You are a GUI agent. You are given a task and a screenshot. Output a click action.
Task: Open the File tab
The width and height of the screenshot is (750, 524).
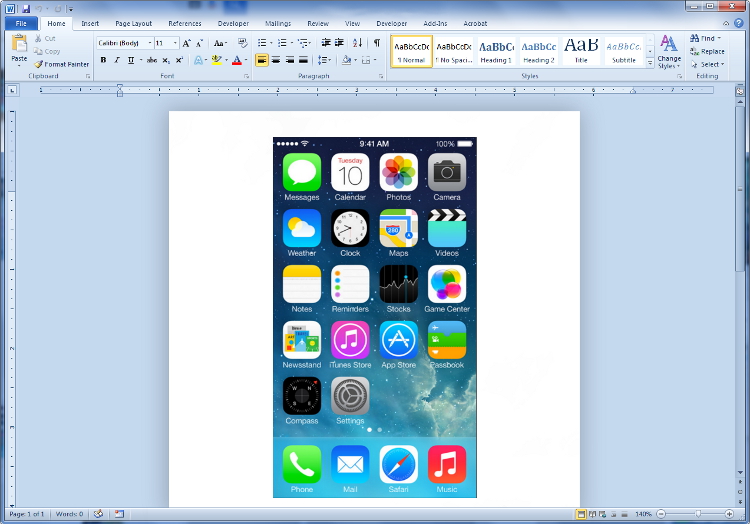[21, 23]
